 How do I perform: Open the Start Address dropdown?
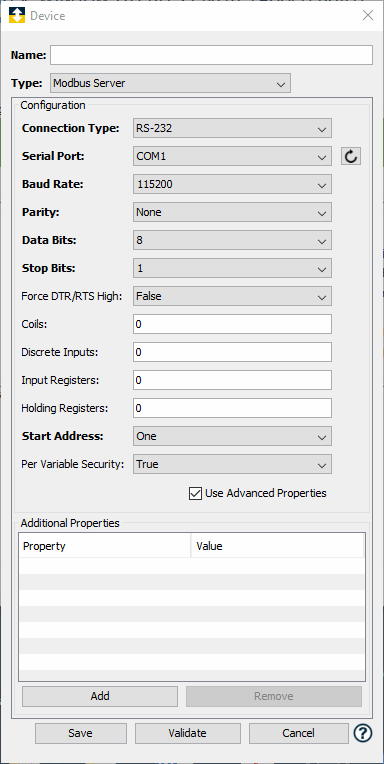point(232,436)
